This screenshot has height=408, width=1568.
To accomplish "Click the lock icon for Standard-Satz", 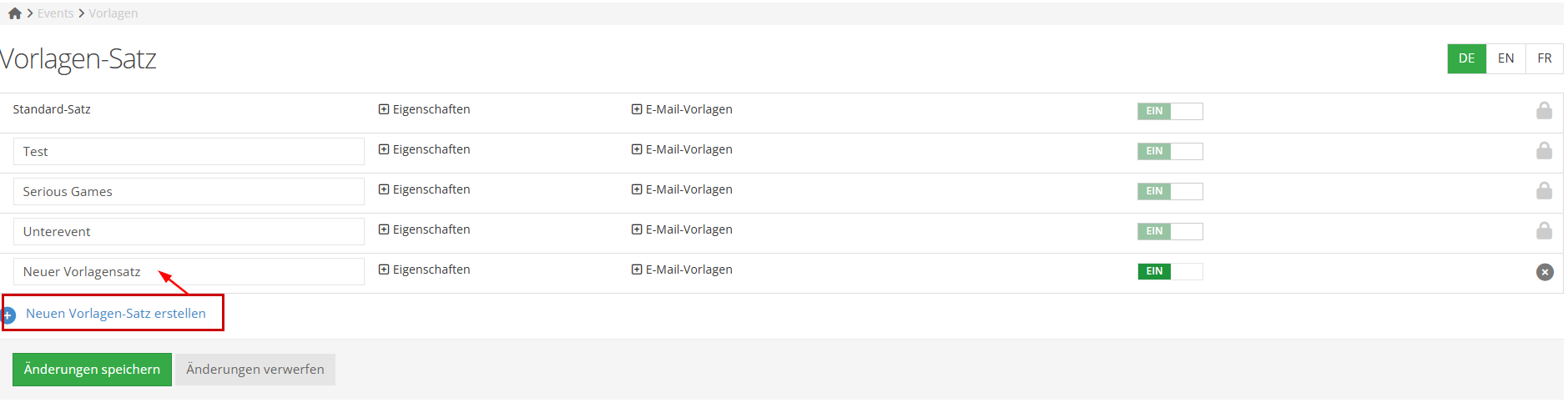I will pyautogui.click(x=1544, y=110).
